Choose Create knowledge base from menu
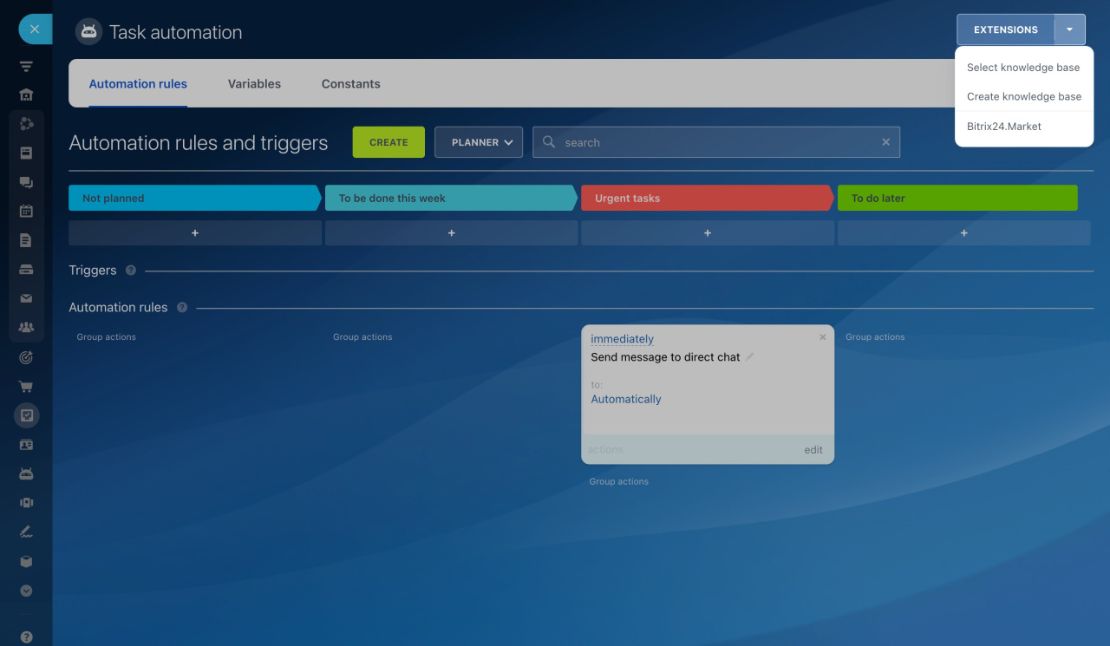Image resolution: width=1110 pixels, height=646 pixels. pos(1024,96)
